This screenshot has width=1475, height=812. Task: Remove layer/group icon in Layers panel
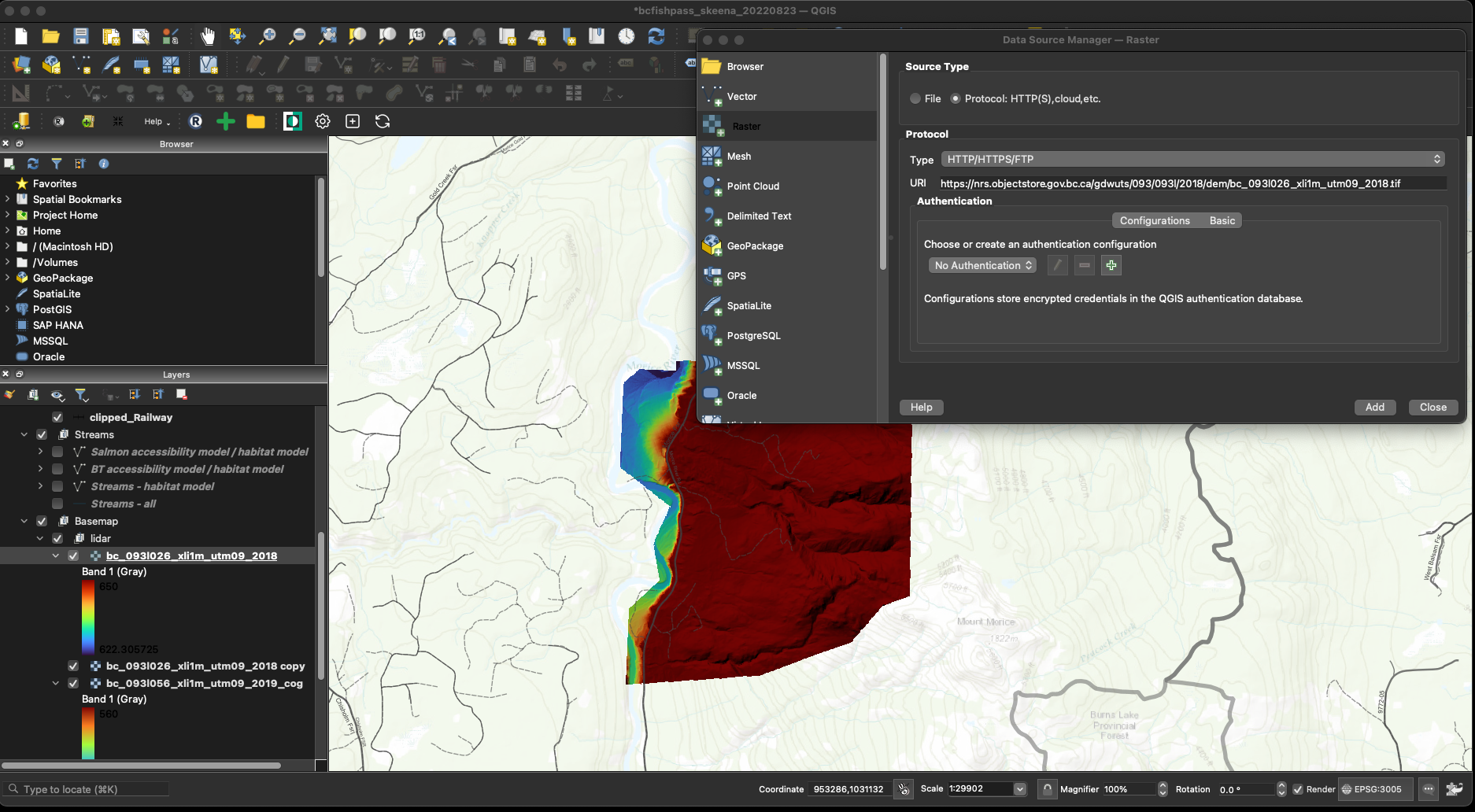(x=182, y=394)
